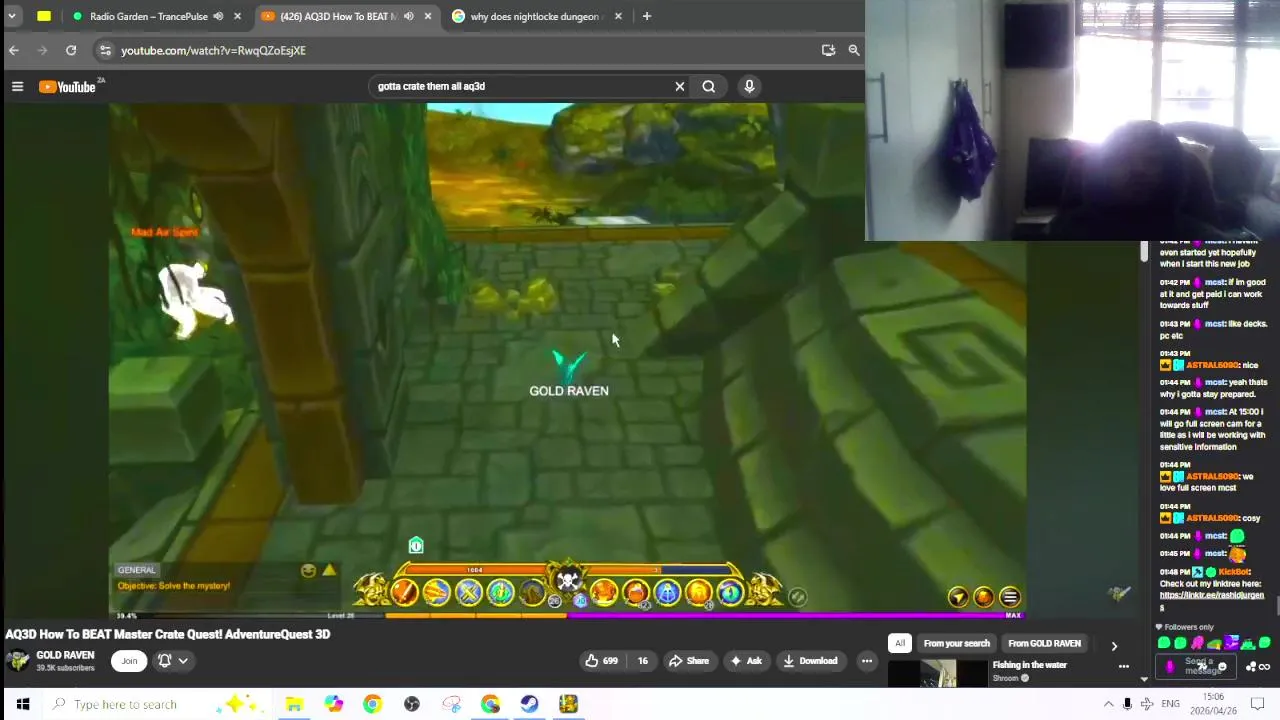1280x720 pixels.
Task: Run the YouTube search with magnifier button
Action: tap(709, 86)
